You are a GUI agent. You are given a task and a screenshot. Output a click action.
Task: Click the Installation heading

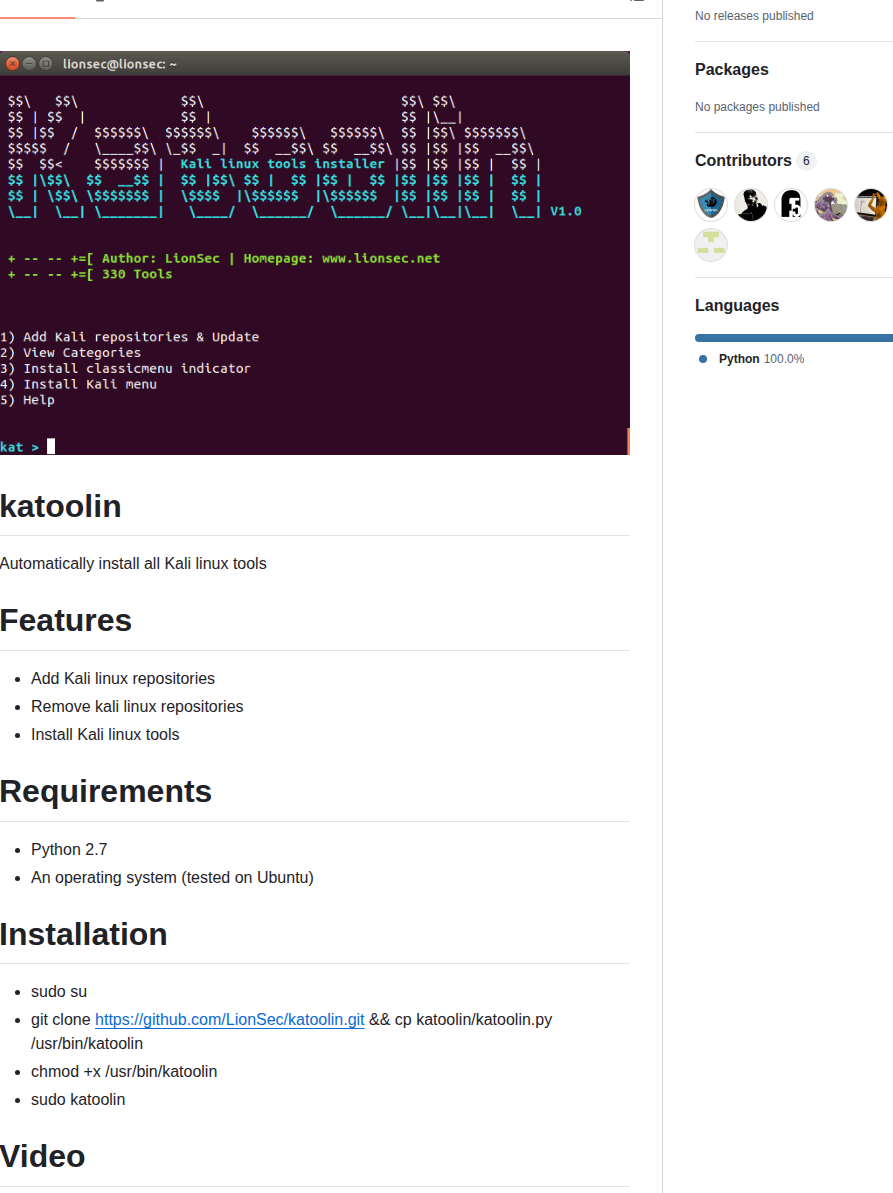[x=84, y=934]
